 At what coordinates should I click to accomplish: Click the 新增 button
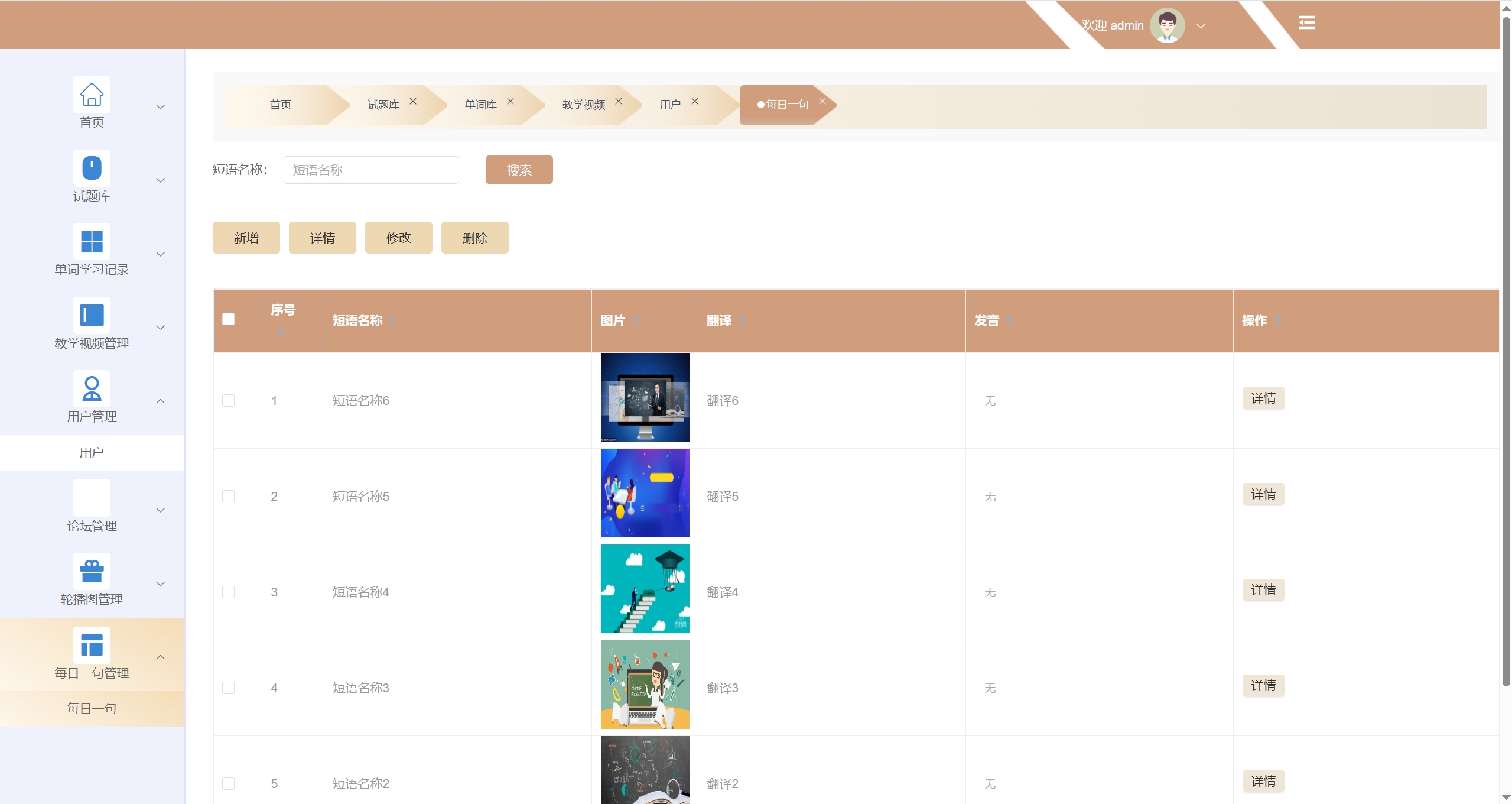click(246, 238)
